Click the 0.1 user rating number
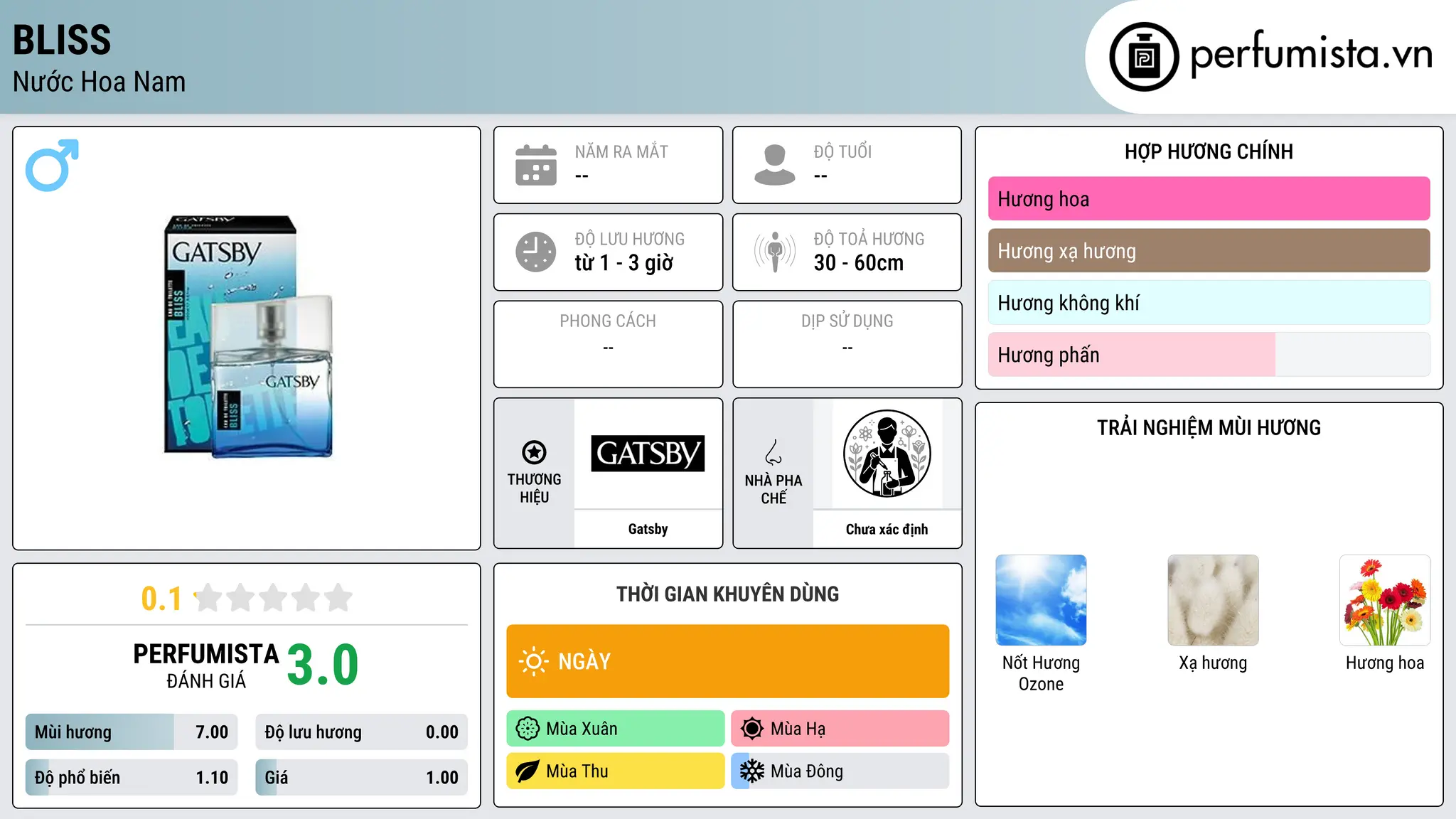1456x819 pixels. coord(161,599)
